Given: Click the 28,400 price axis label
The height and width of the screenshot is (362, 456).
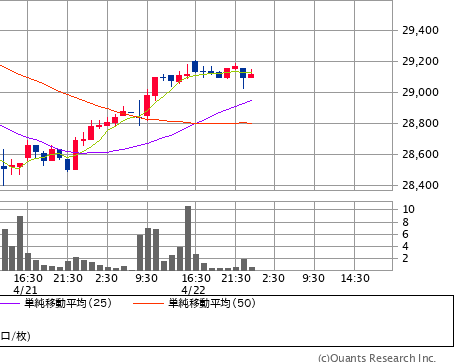Looking at the screenshot, I should pos(420,185).
